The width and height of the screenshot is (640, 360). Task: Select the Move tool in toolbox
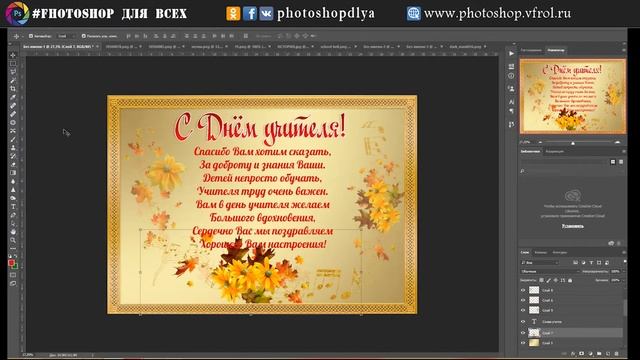(x=13, y=55)
